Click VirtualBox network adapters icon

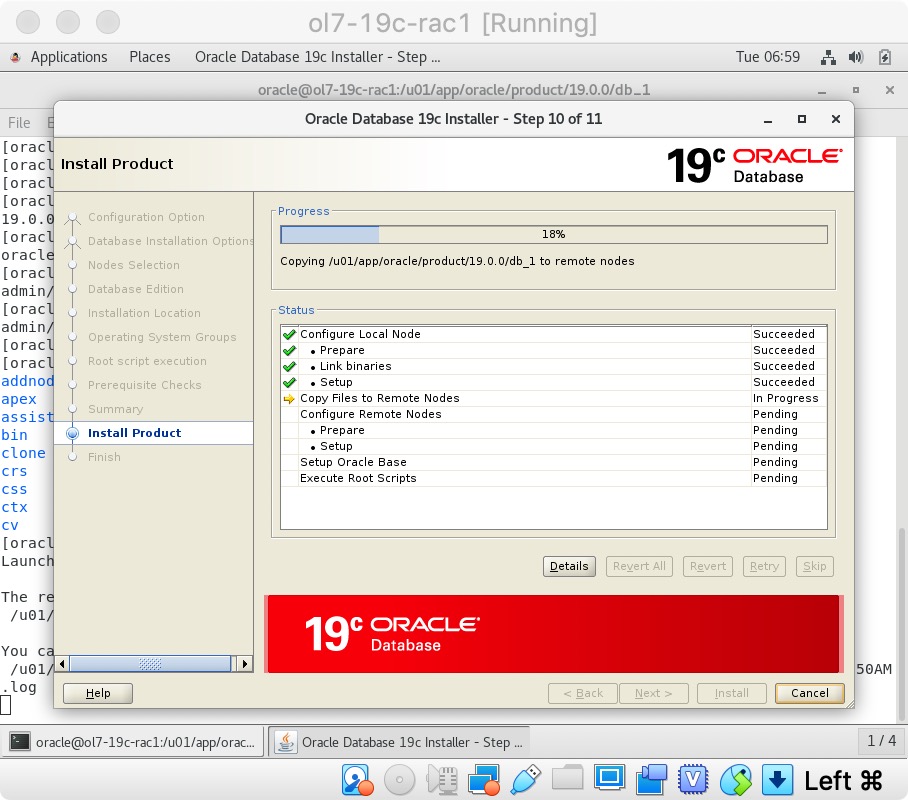click(484, 780)
